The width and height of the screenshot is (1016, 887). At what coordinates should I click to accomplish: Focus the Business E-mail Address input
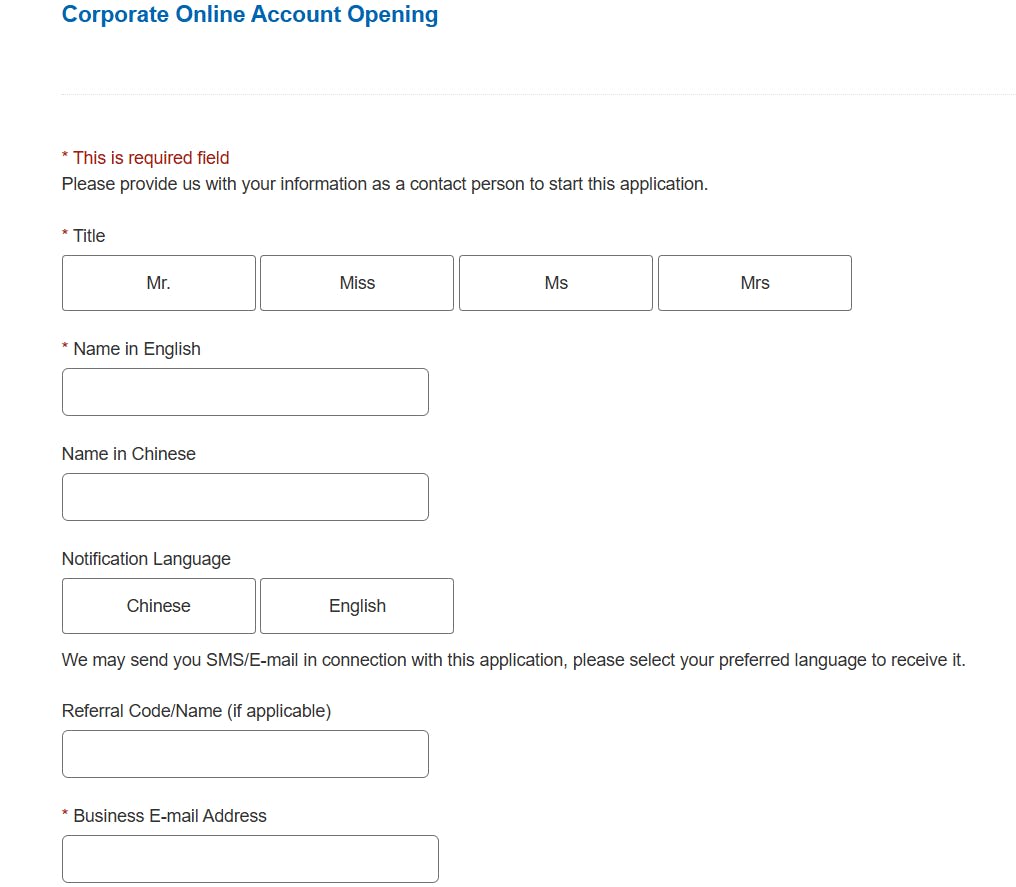tap(250, 859)
